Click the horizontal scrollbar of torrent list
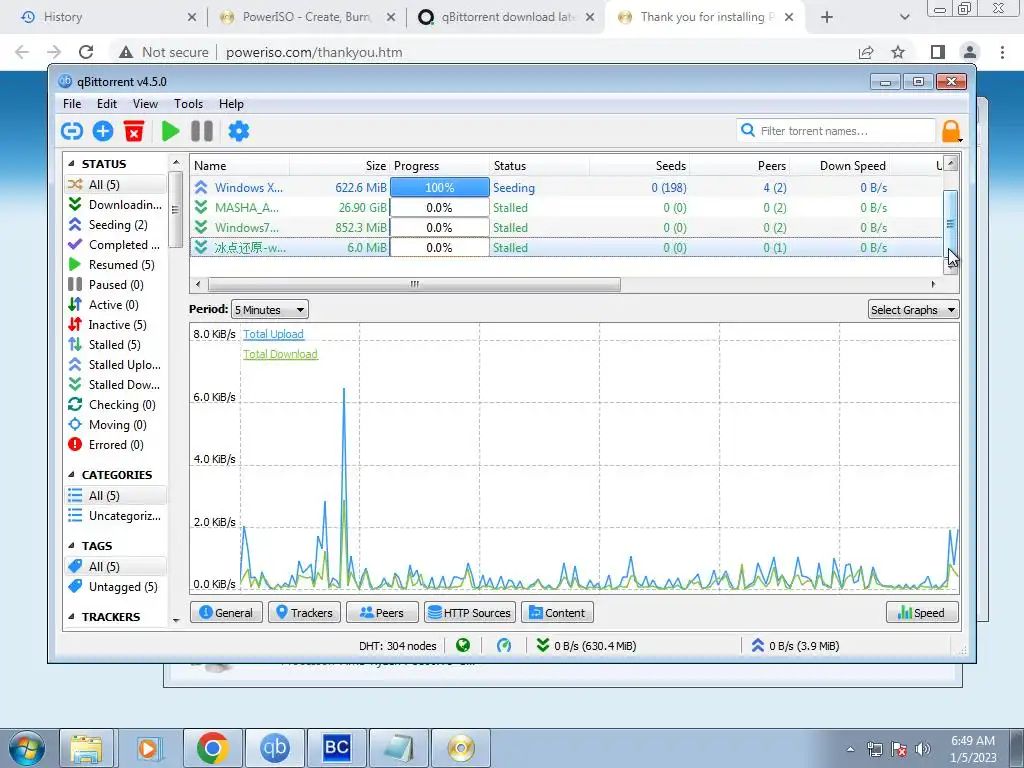This screenshot has width=1024, height=768. (x=414, y=284)
